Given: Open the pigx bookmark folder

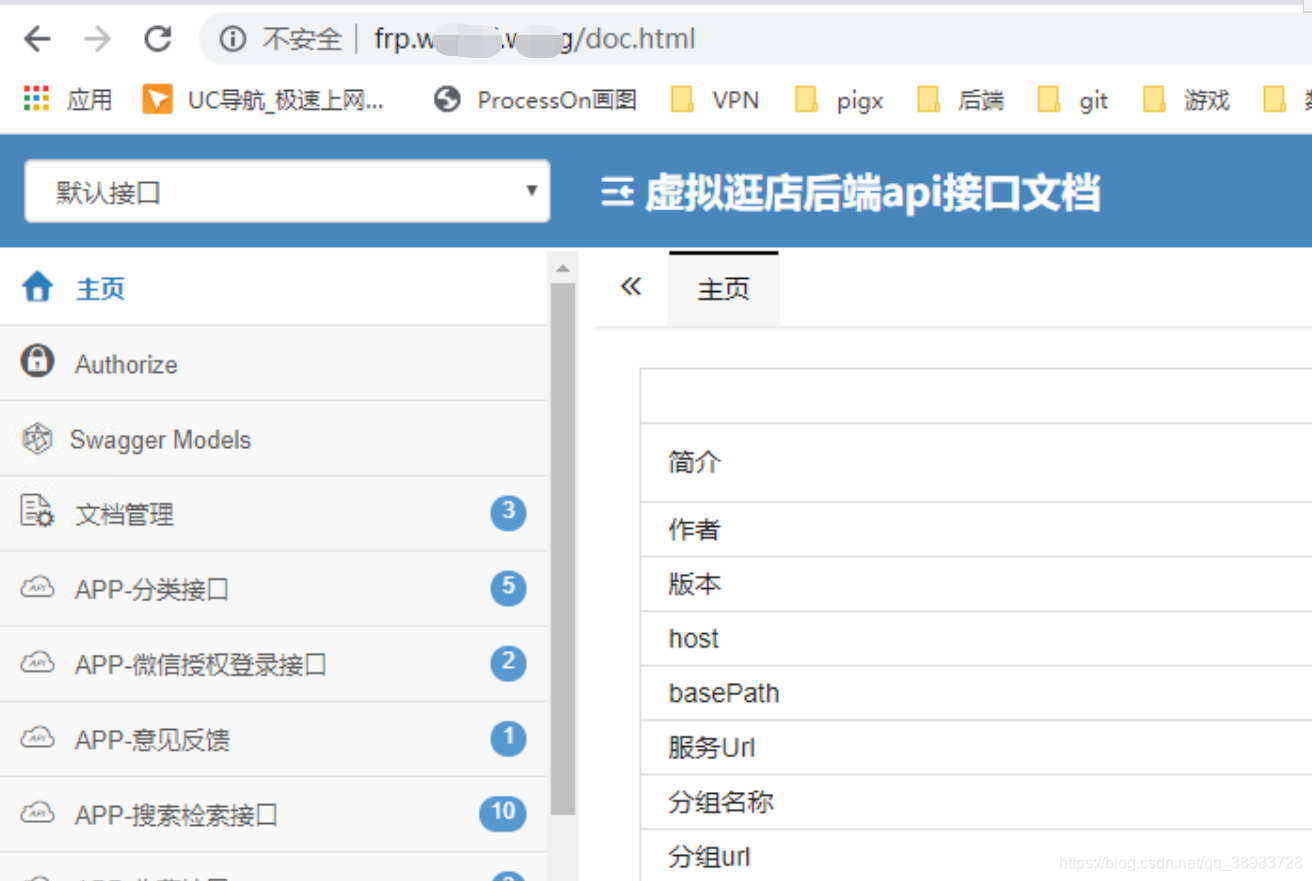Looking at the screenshot, I should pyautogui.click(x=839, y=99).
